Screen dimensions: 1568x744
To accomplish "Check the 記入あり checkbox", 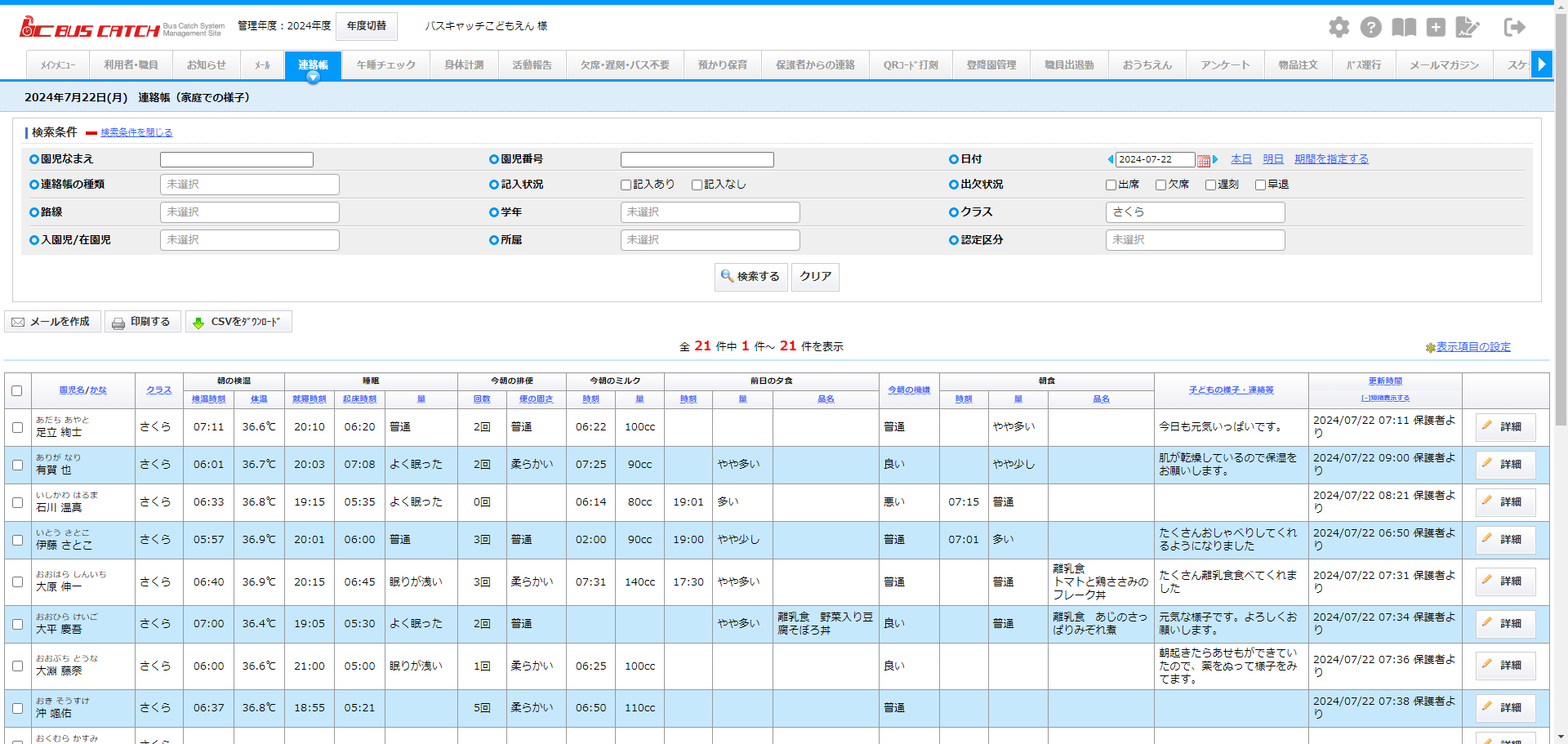I will (626, 185).
